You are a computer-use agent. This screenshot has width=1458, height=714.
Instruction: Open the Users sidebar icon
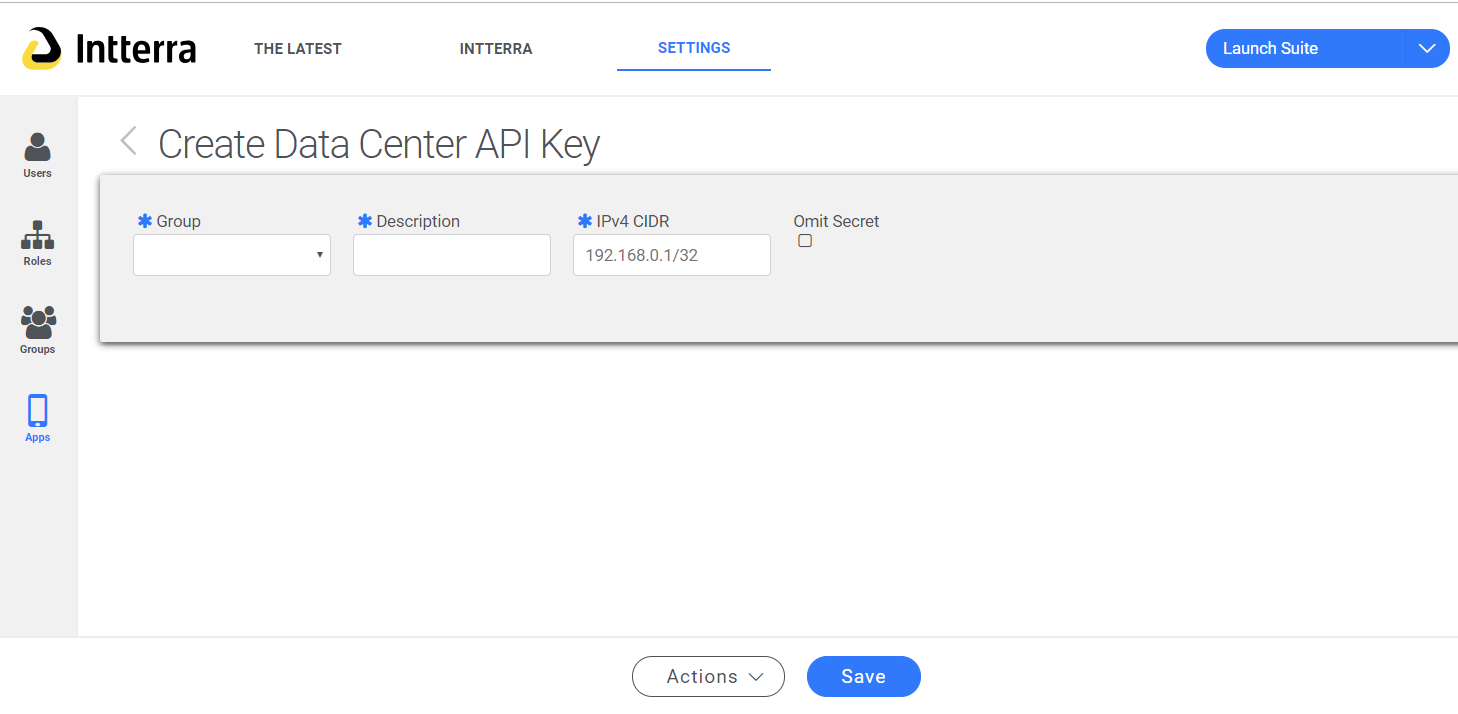click(x=38, y=155)
